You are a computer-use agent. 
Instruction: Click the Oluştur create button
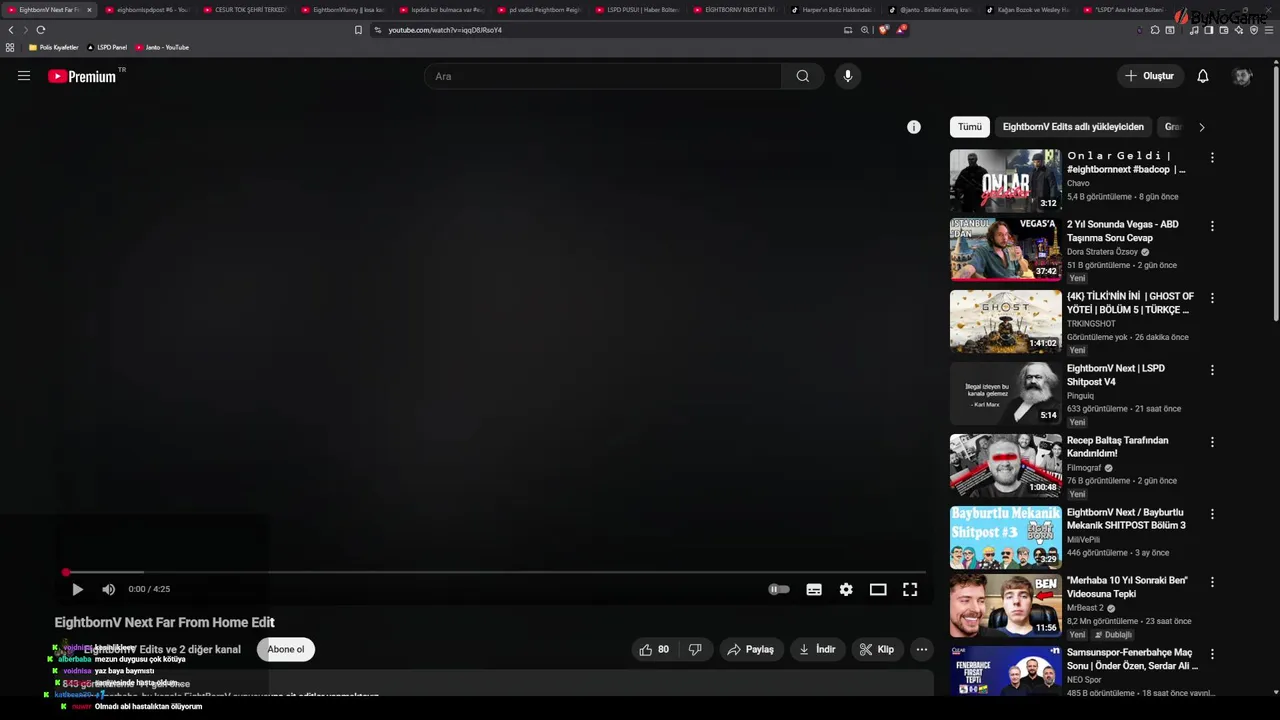pos(1149,76)
